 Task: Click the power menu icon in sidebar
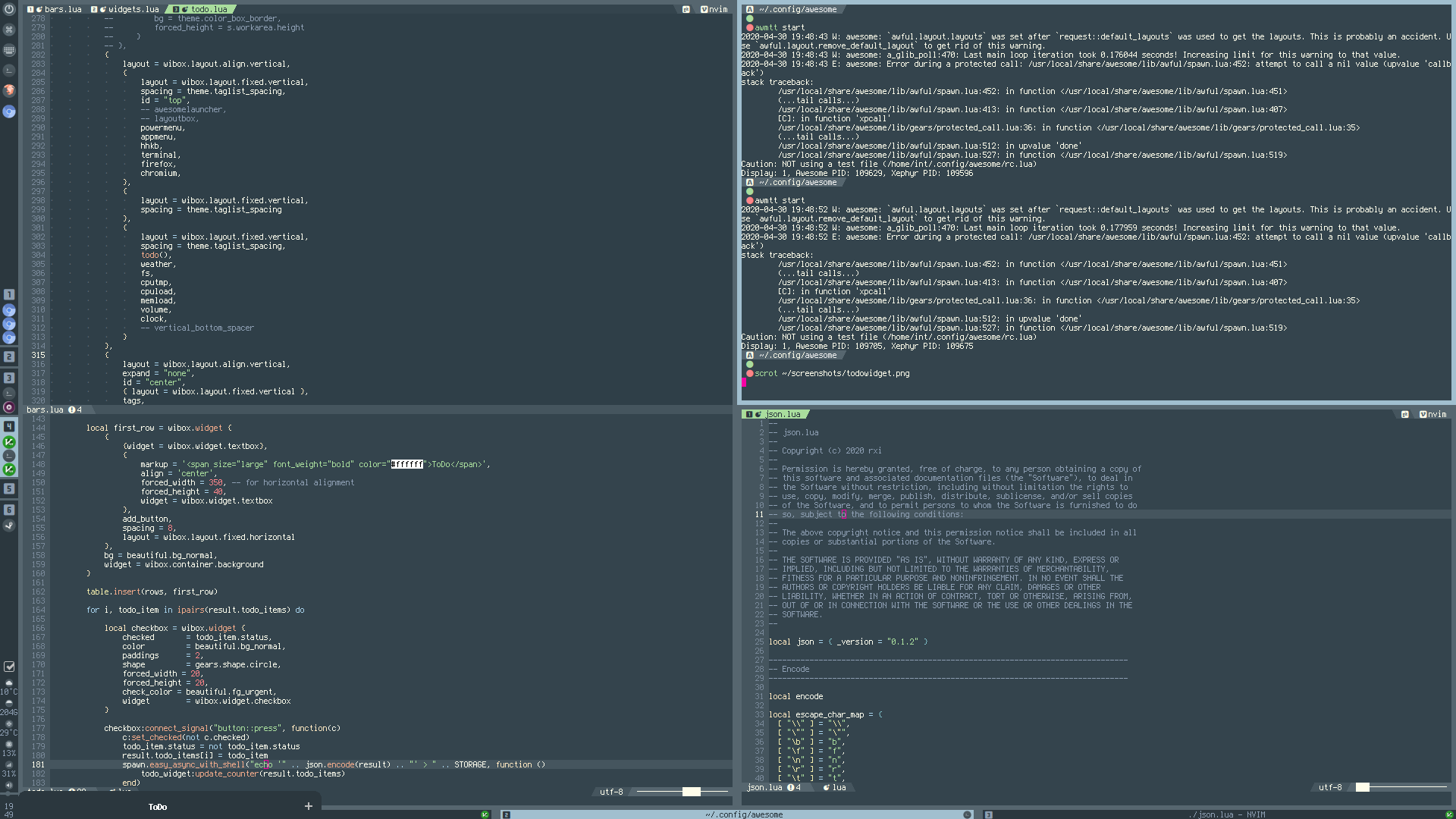point(9,10)
